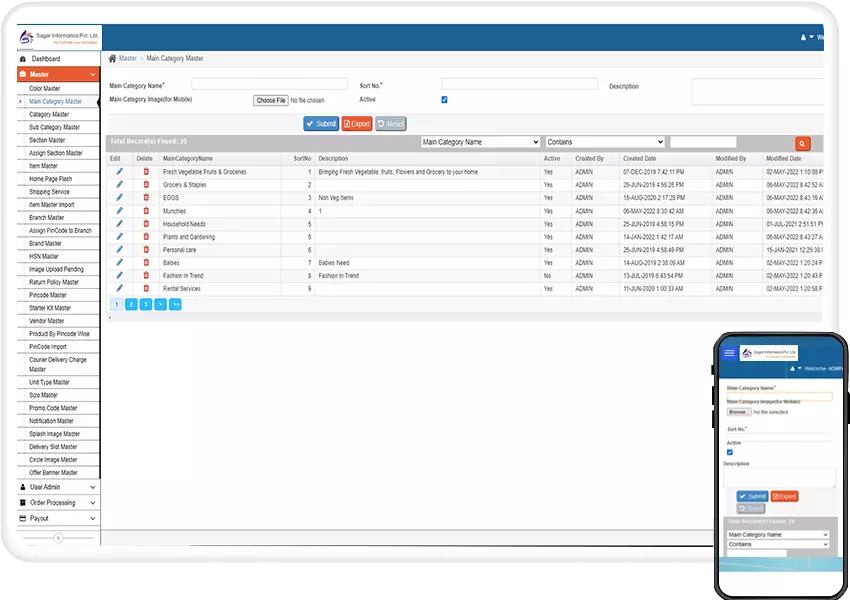Click the Sort No. input field
This screenshot has width=850, height=600.
point(519,84)
